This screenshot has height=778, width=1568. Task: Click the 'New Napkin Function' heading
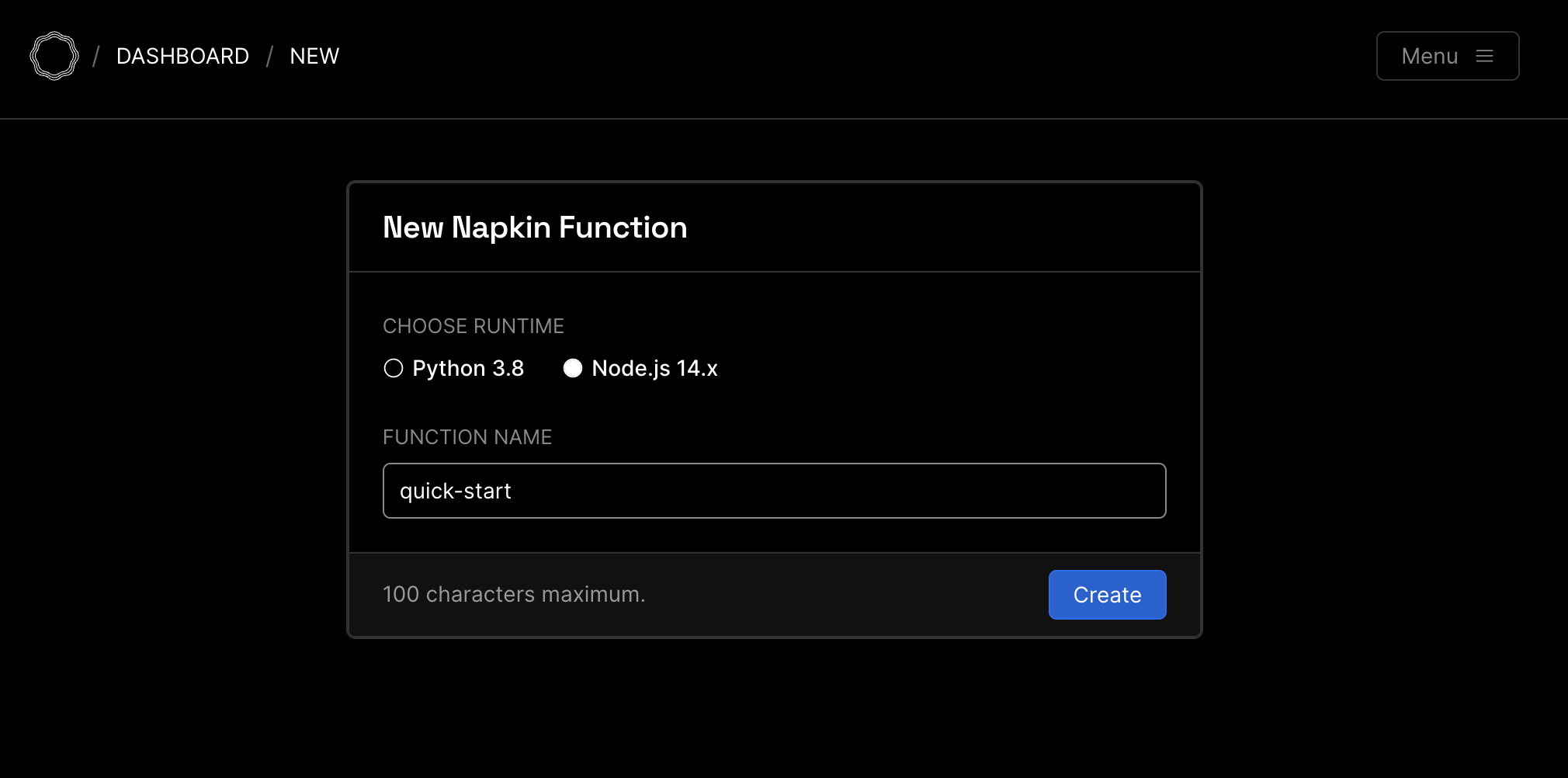point(535,227)
